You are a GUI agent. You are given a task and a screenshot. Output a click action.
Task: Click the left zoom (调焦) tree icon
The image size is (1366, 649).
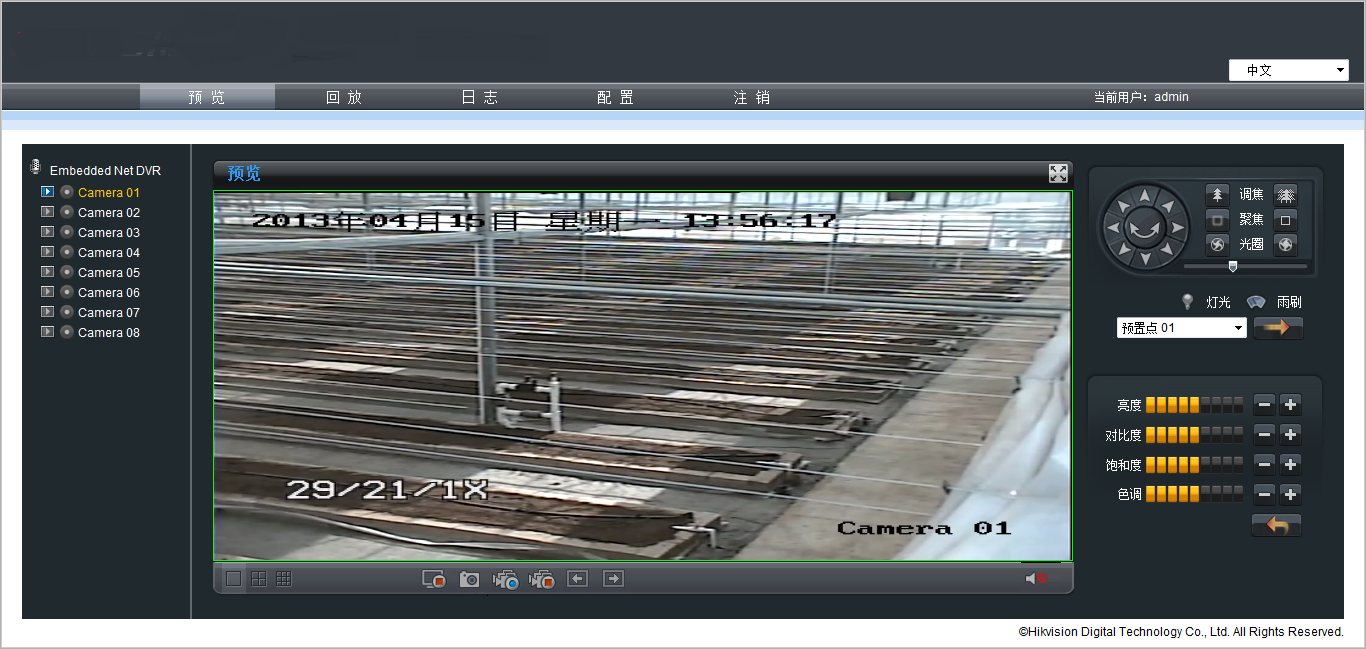coord(1217,194)
